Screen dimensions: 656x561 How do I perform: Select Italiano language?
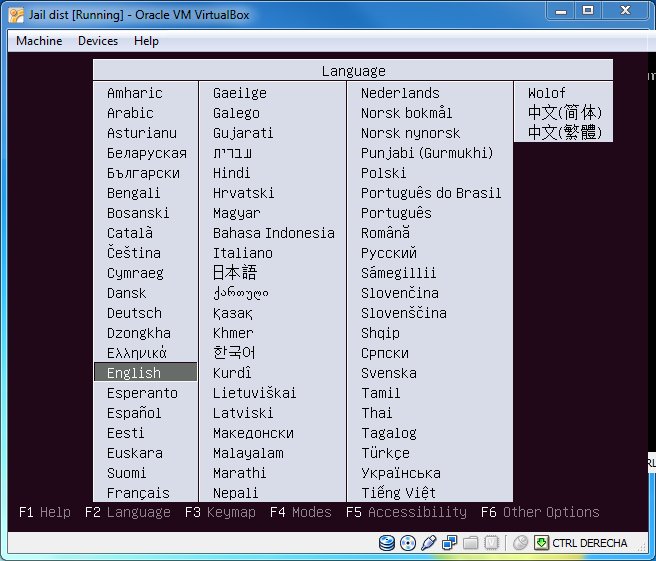243,253
